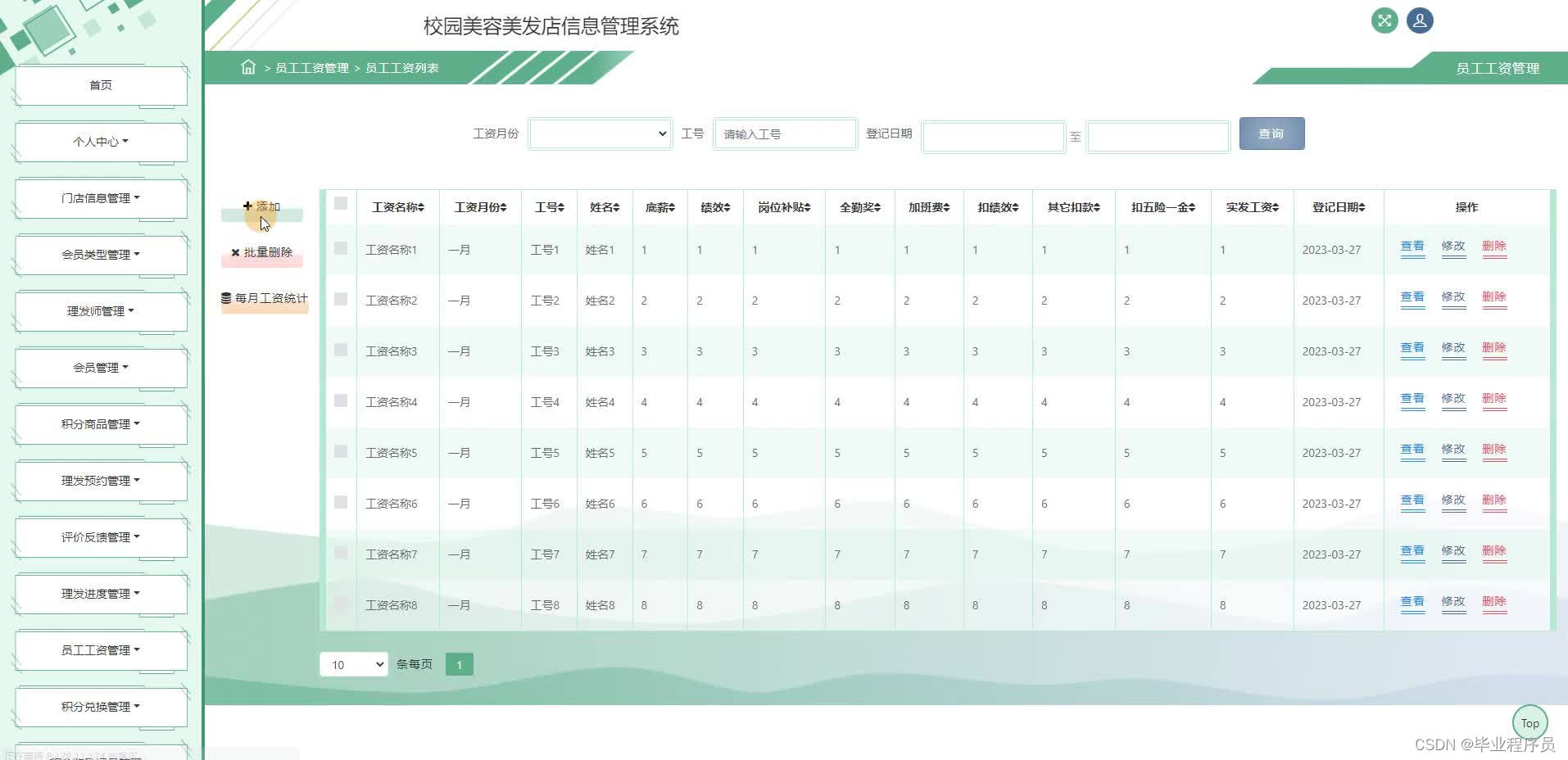Sort by 岗位补贴 column header
This screenshot has width=1568, height=760.
coord(784,208)
